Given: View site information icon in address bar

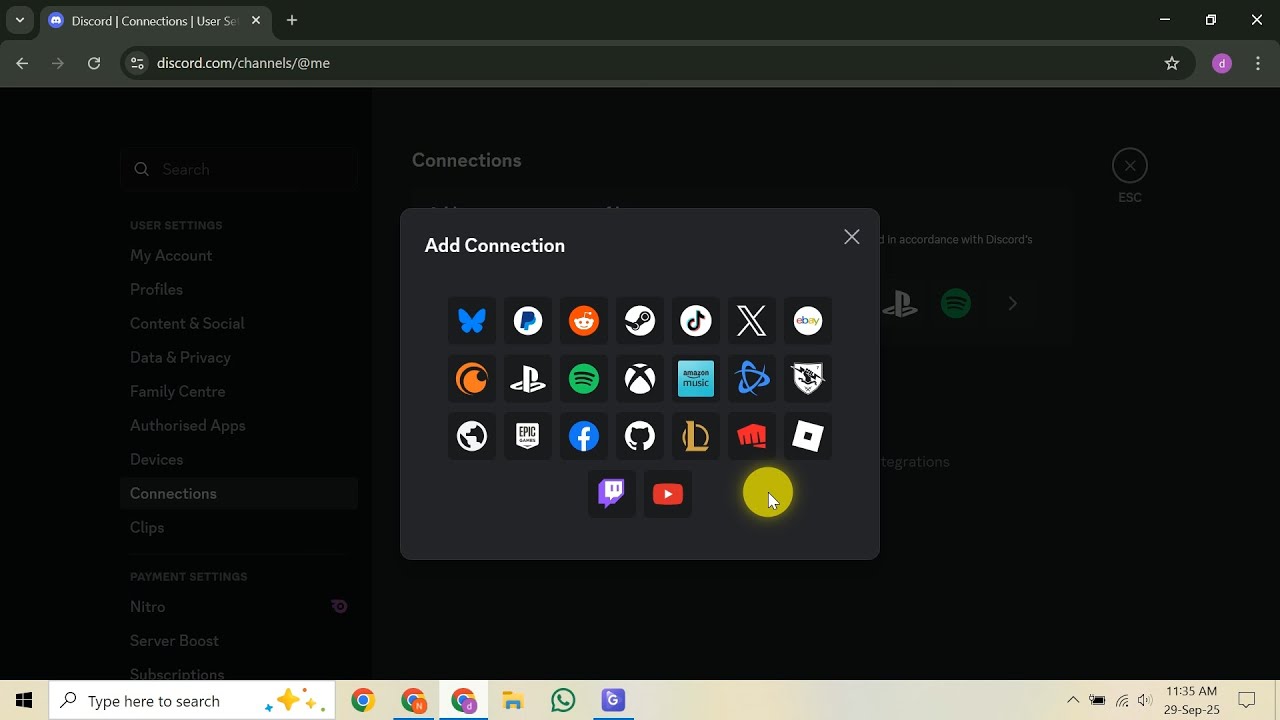Looking at the screenshot, I should pyautogui.click(x=138, y=63).
